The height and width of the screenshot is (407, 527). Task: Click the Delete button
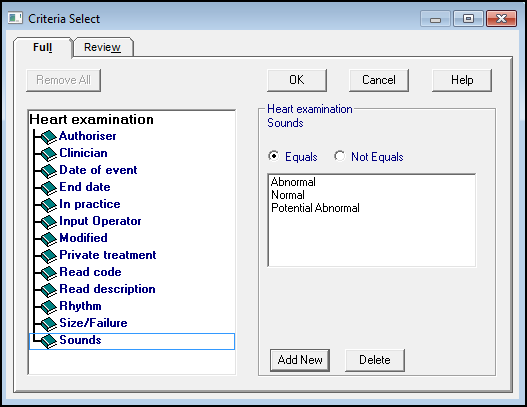point(375,360)
